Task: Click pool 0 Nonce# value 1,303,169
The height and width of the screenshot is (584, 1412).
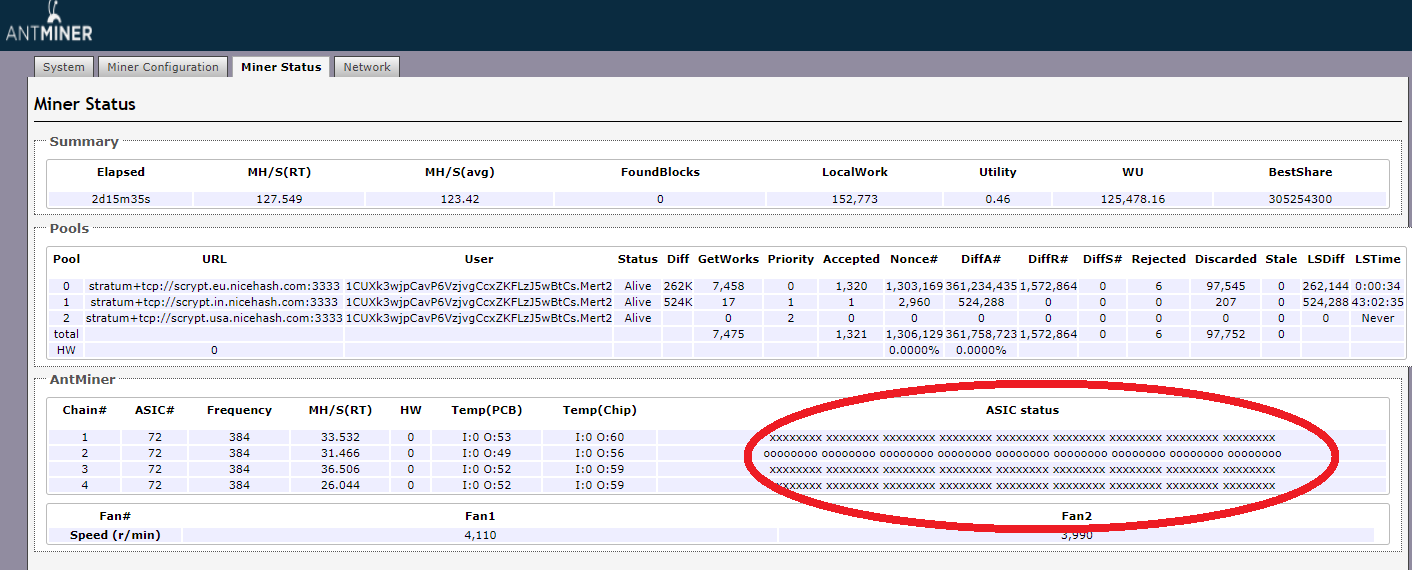Action: pyautogui.click(x=913, y=286)
